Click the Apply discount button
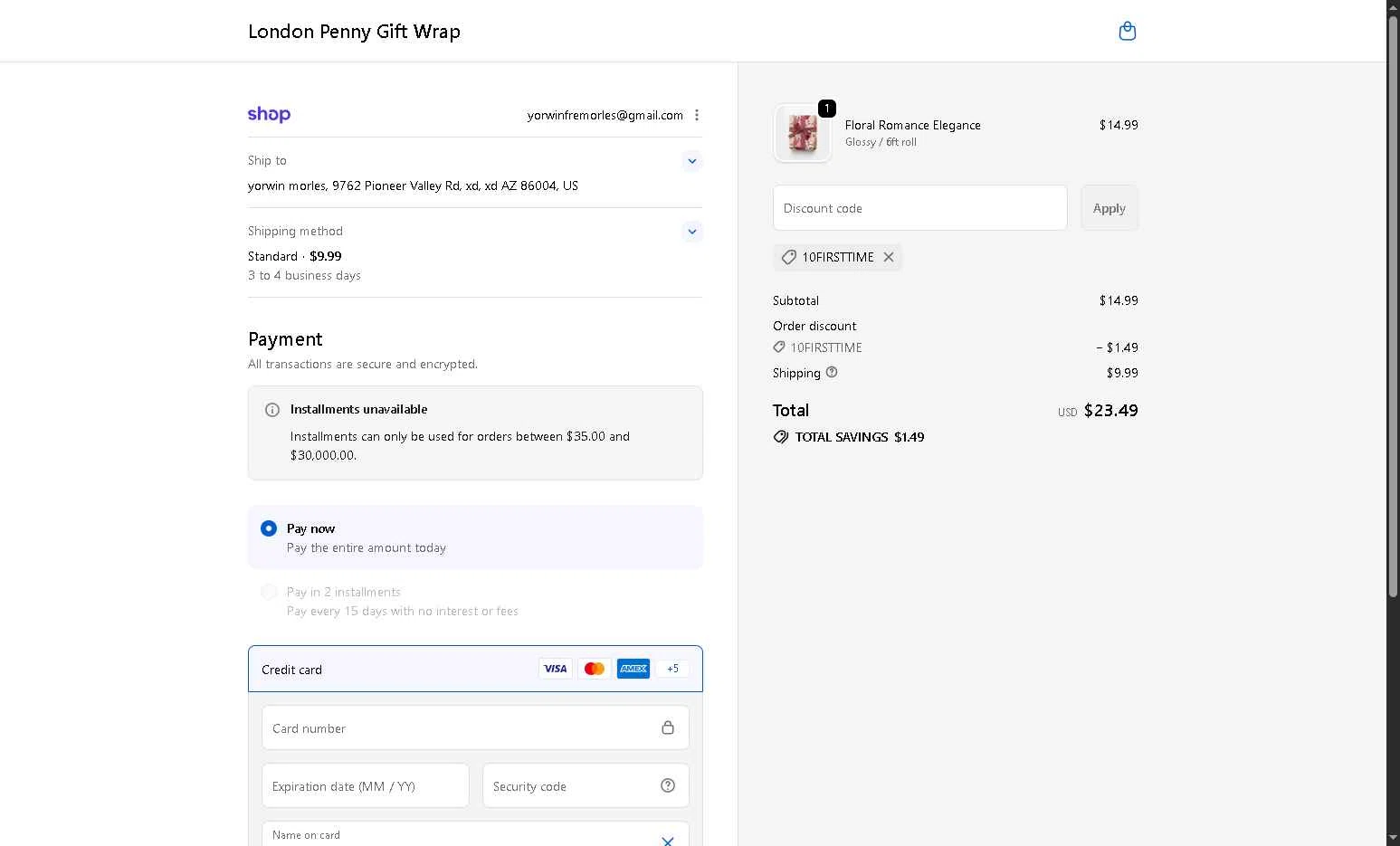 1109,208
